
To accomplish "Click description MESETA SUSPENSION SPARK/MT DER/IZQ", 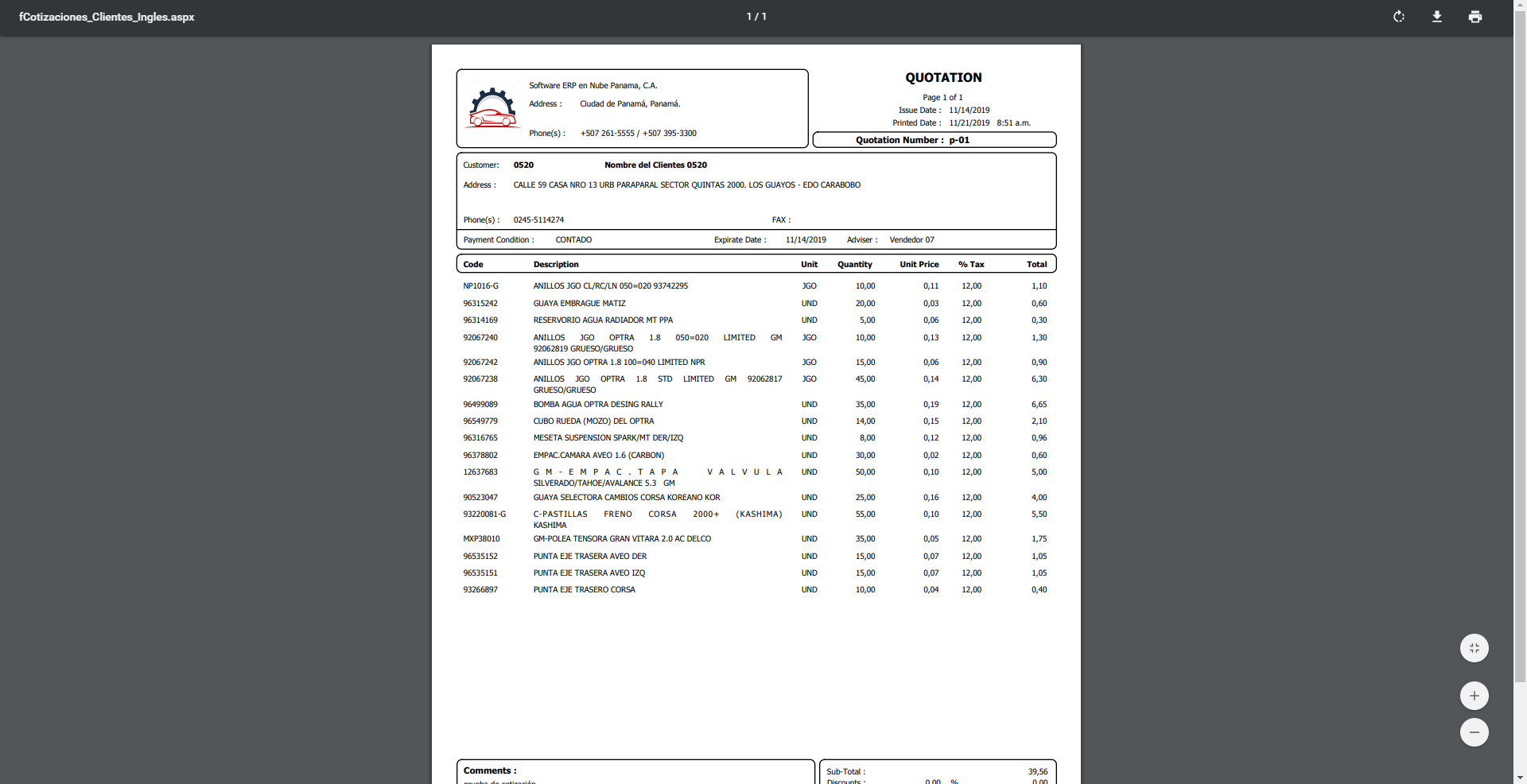I will pyautogui.click(x=608, y=437).
